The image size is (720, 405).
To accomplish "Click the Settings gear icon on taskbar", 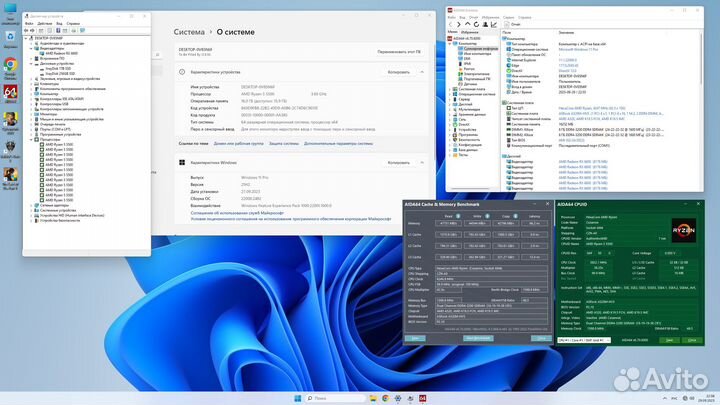I will pyautogui.click(x=398, y=398).
